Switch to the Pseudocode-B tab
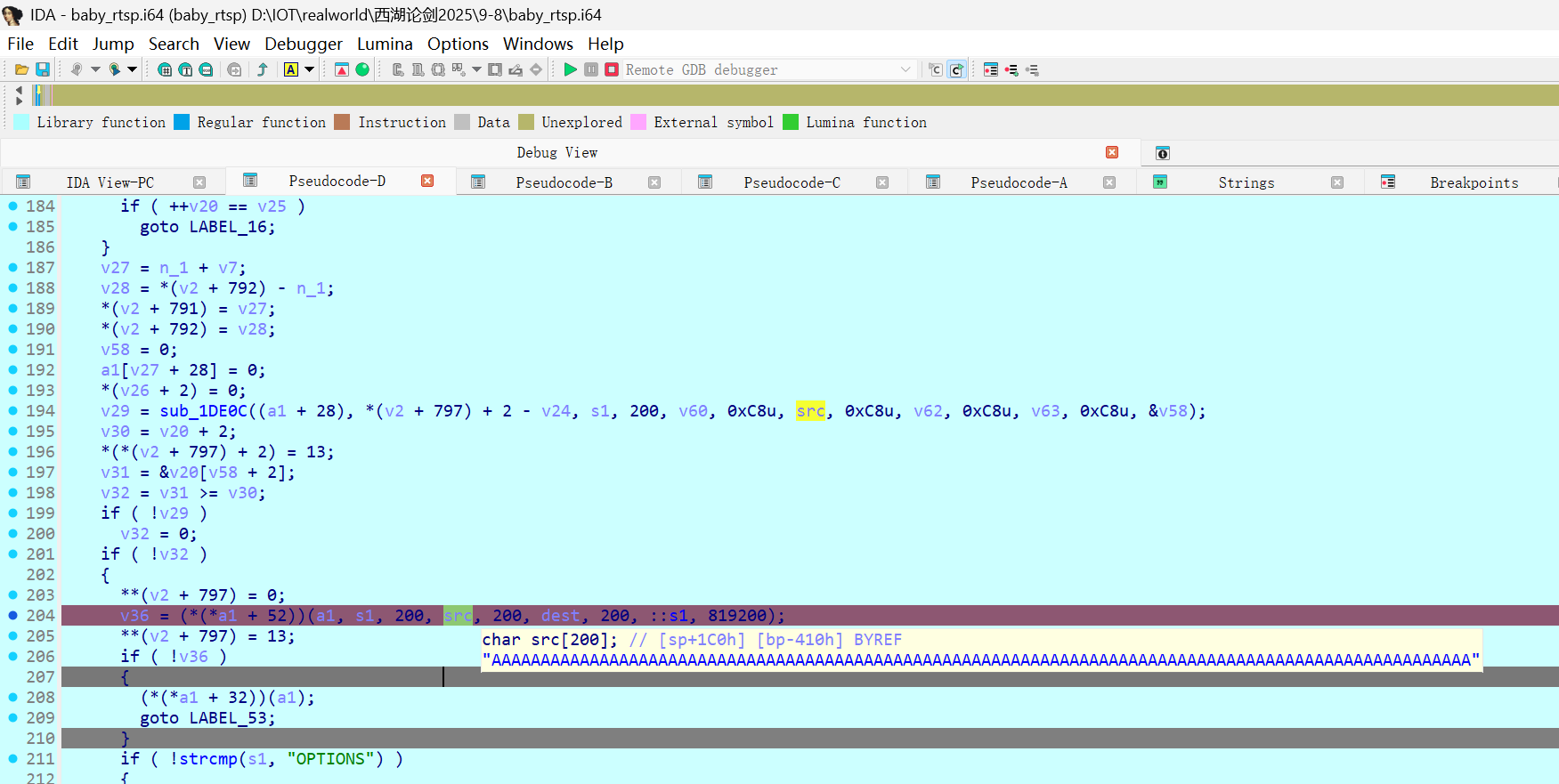This screenshot has height=784, width=1559. pyautogui.click(x=564, y=182)
